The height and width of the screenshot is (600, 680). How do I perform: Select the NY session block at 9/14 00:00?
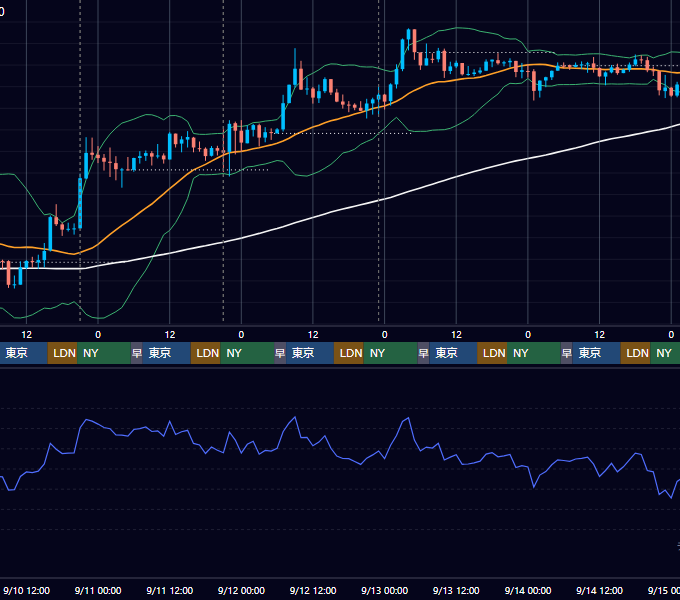click(533, 353)
